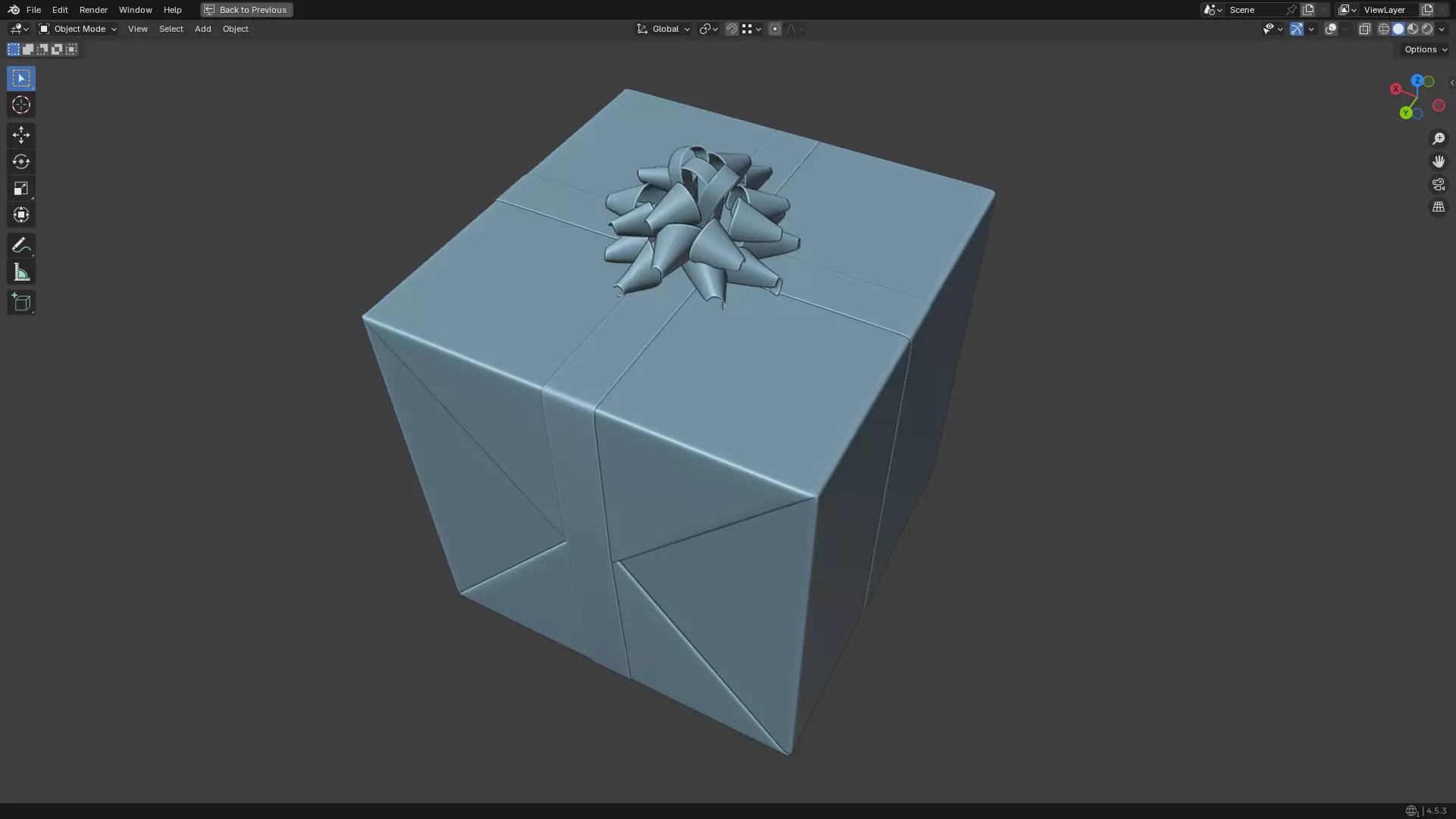1456x819 pixels.
Task: Select the Add Cube tool
Action: coord(21,303)
